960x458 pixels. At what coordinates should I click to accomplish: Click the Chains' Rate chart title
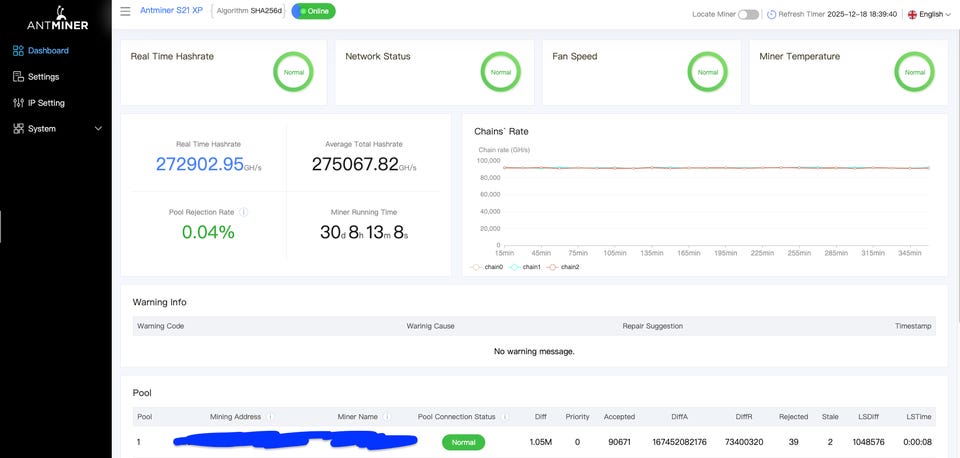coord(501,131)
